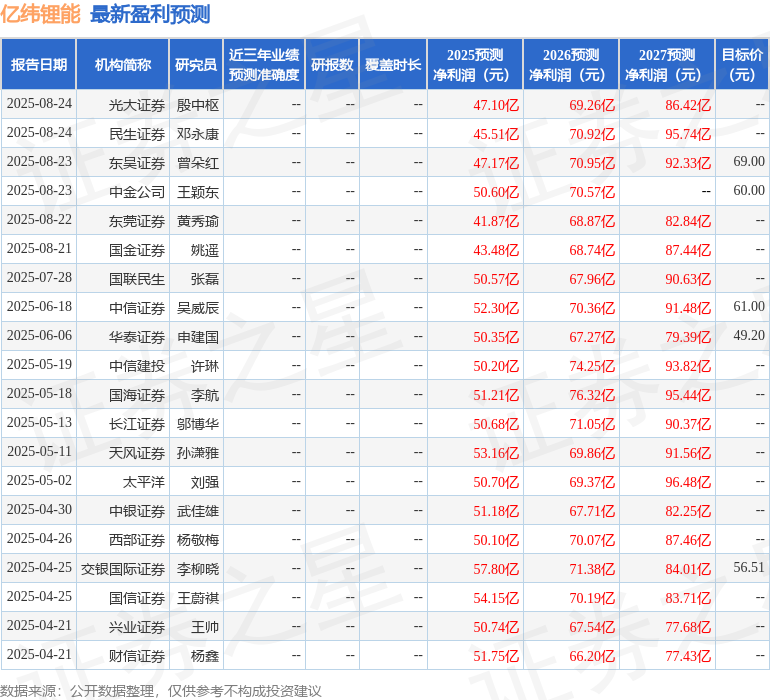Click 2025 forecast value 57.80亿
This screenshot has height=700, width=770.
tap(496, 569)
